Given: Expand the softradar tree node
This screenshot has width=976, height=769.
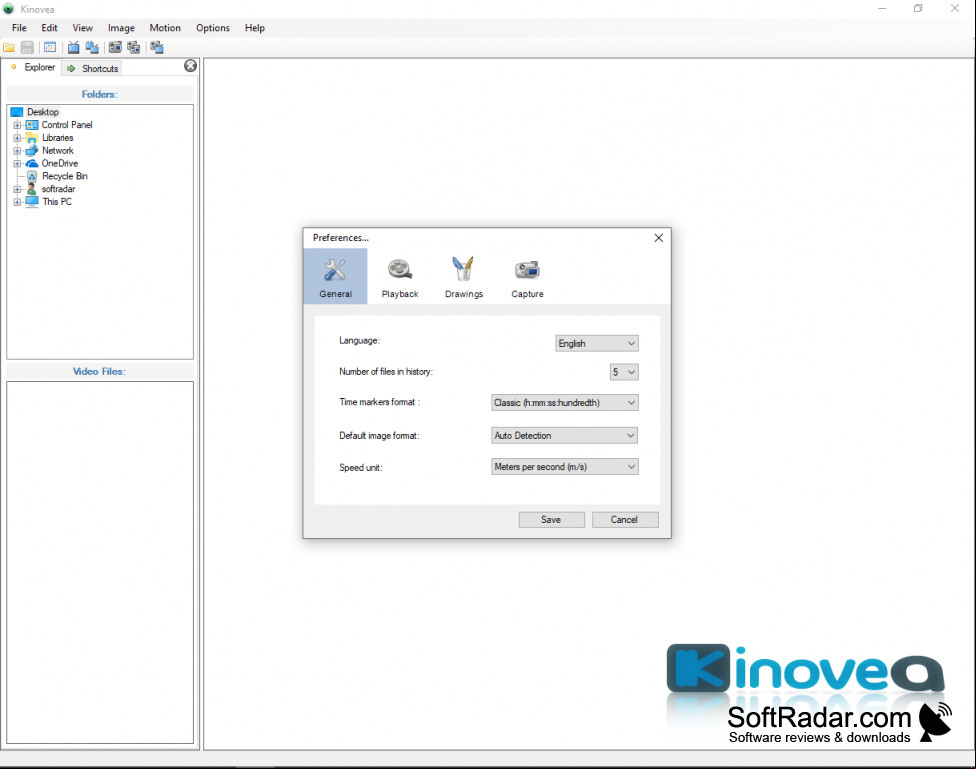Looking at the screenshot, I should 17,189.
